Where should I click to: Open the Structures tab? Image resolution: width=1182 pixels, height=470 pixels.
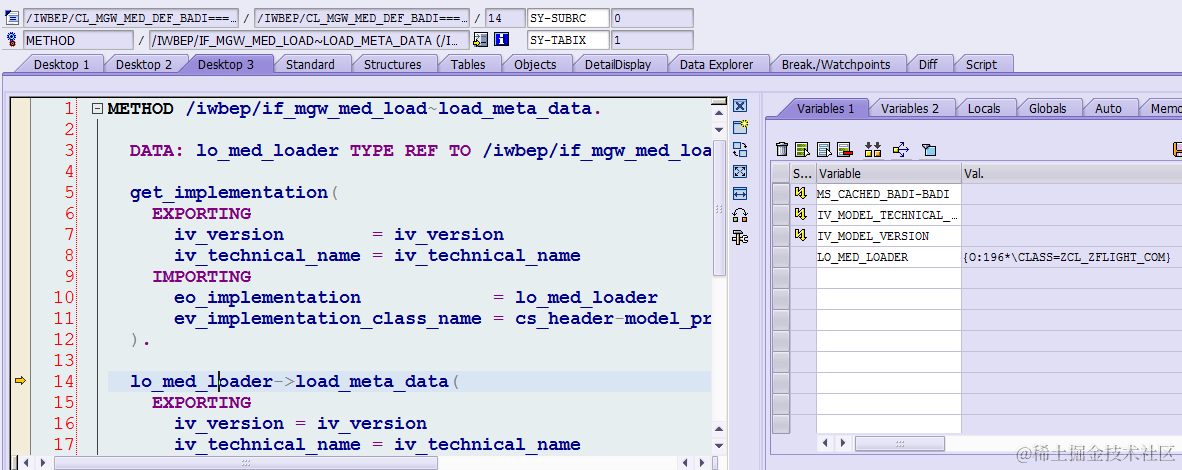392,65
